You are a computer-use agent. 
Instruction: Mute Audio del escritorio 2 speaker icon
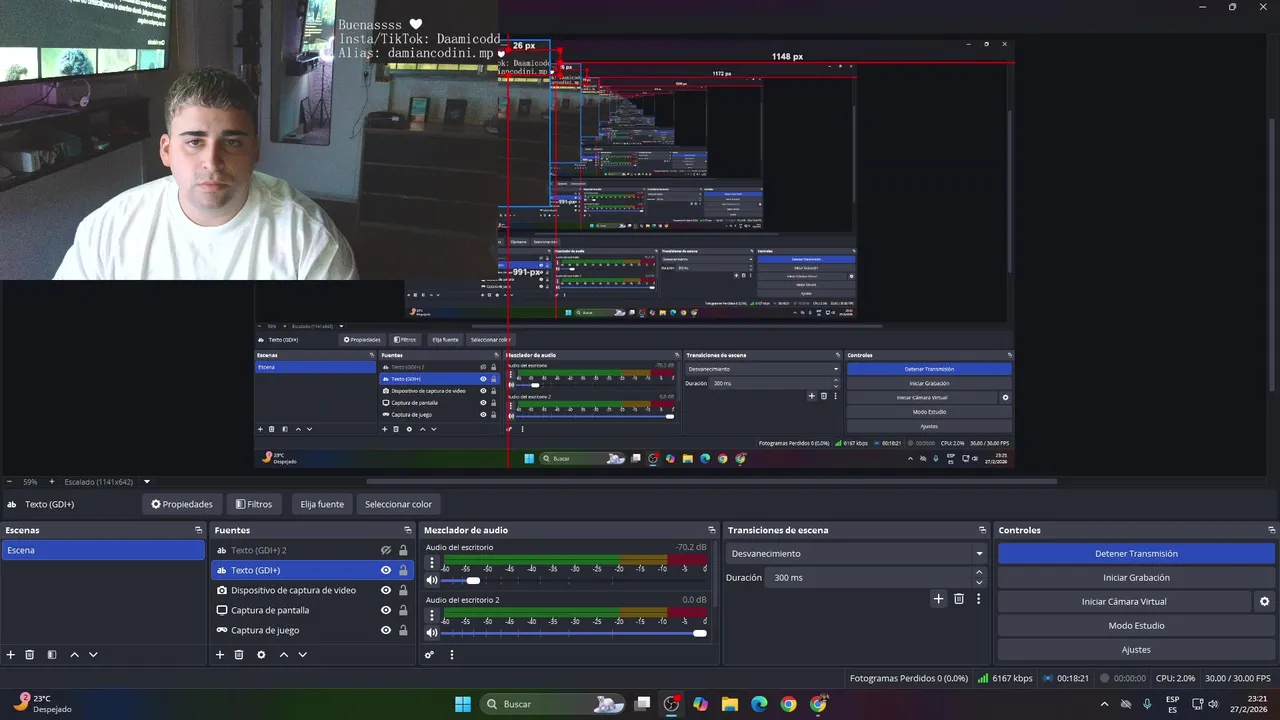point(432,633)
